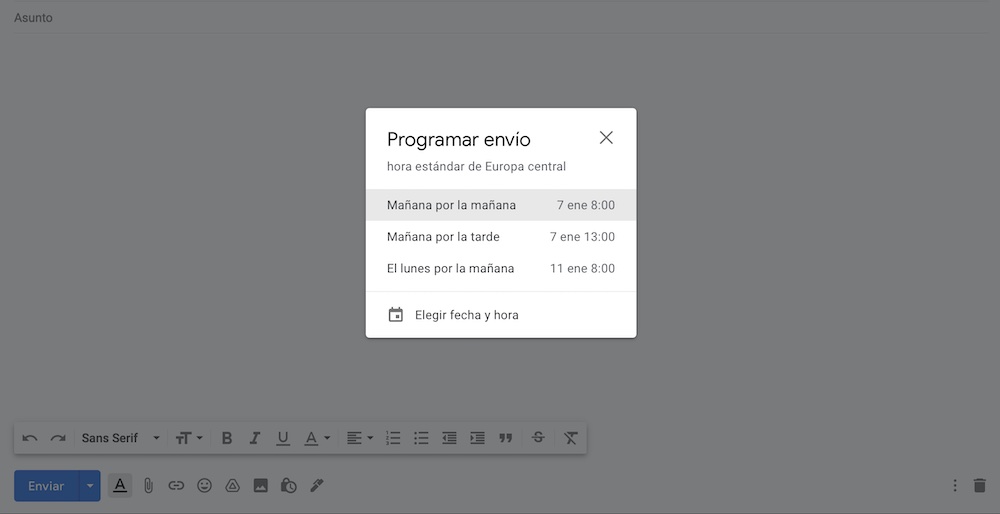The image size is (1000, 514).
Task: Close the Programar envío dialog
Action: click(606, 138)
